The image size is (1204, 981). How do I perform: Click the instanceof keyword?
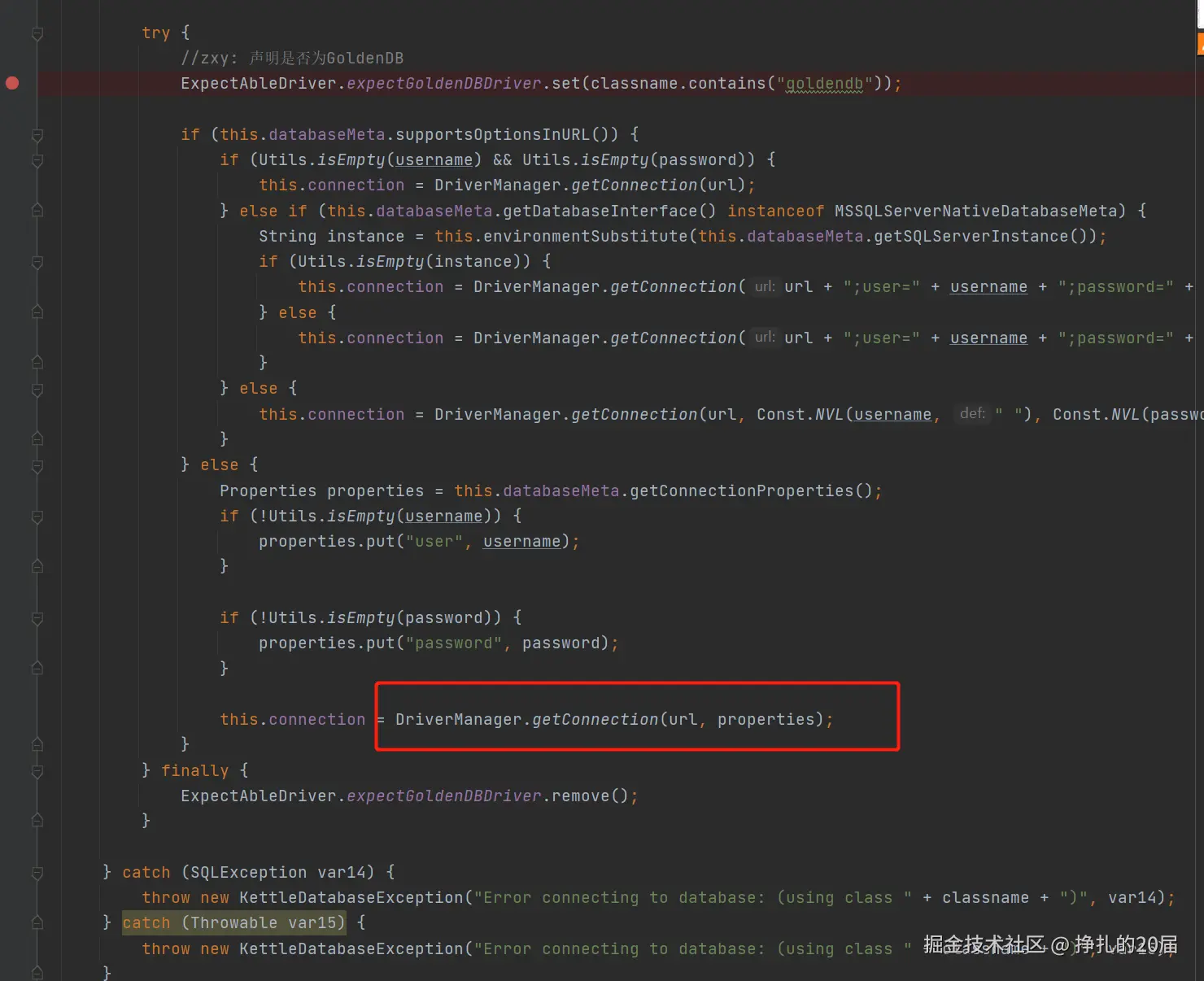(x=775, y=211)
